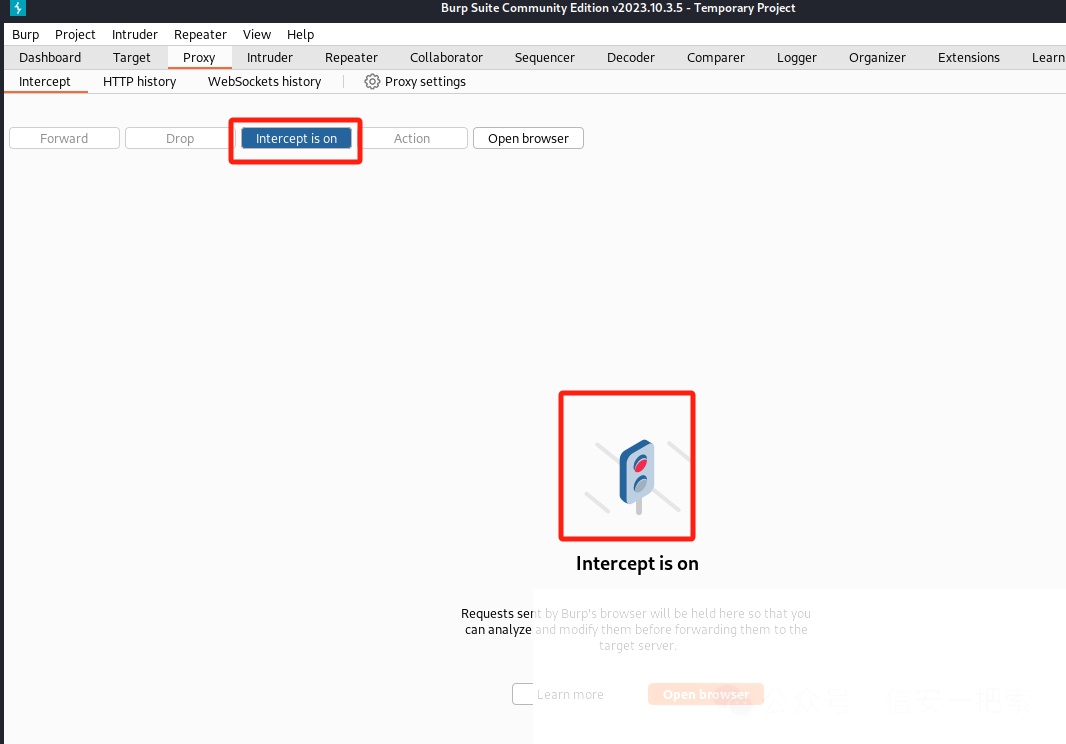Click the traffic light intercept illustration
The width and height of the screenshot is (1066, 744).
tap(636, 476)
